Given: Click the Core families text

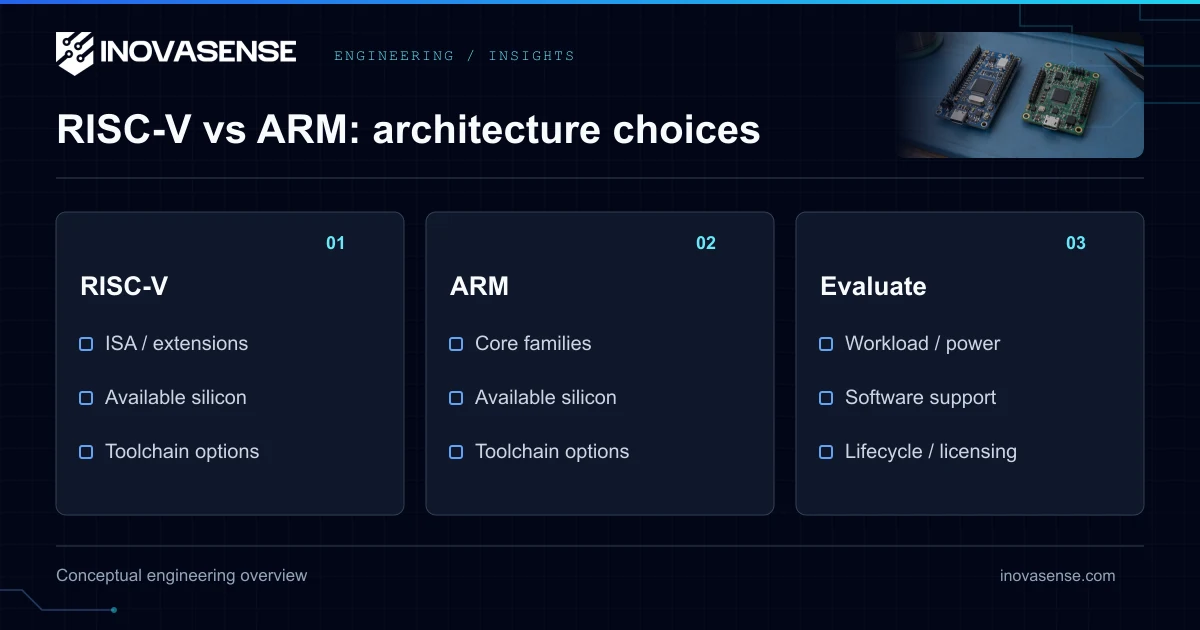Looking at the screenshot, I should (533, 343).
